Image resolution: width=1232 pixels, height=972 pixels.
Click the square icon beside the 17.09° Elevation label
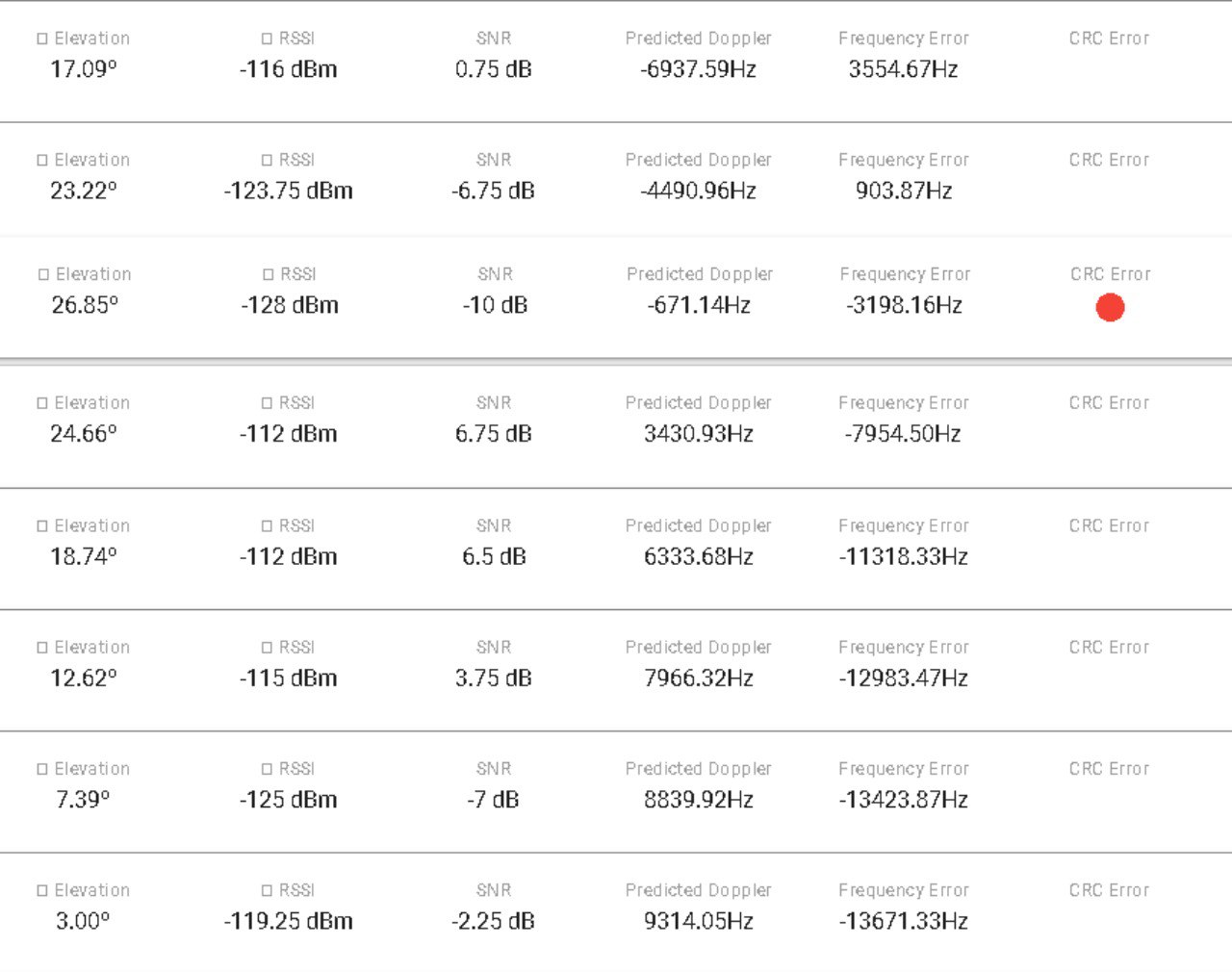42,38
